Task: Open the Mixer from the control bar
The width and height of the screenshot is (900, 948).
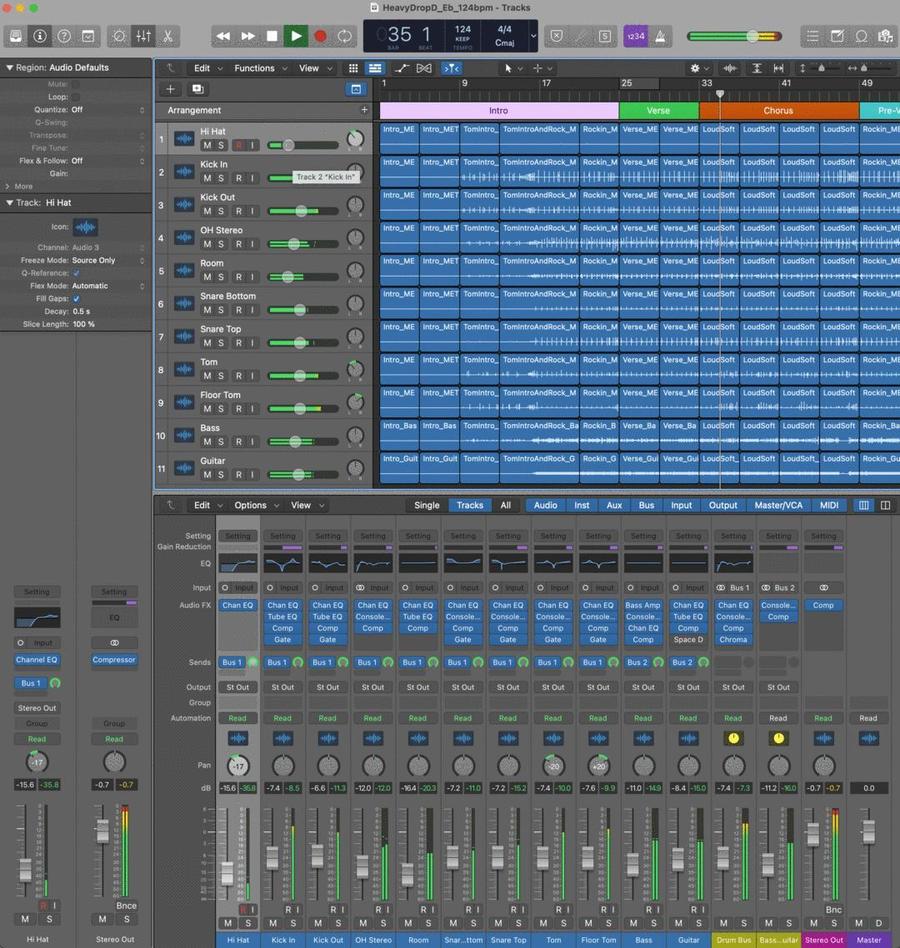Action: pyautogui.click(x=143, y=36)
